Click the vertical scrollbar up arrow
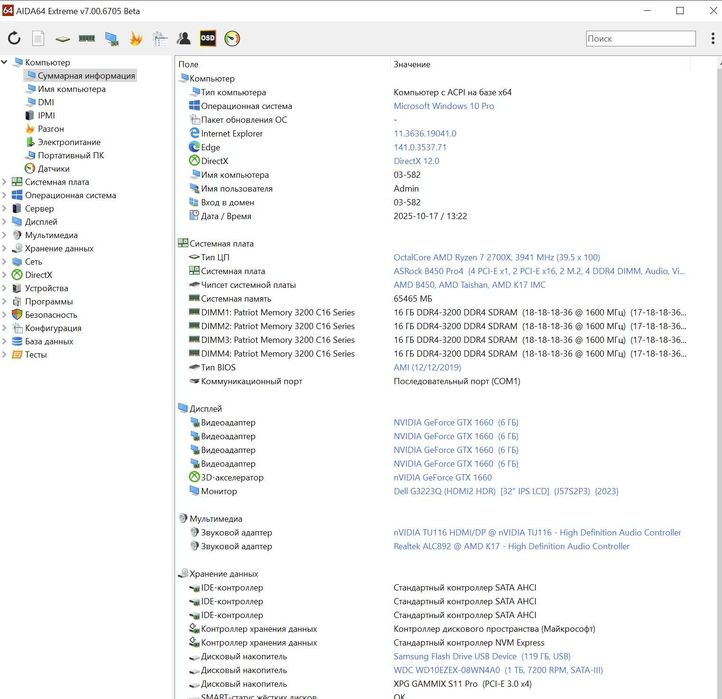This screenshot has height=699, width=722. point(719,63)
